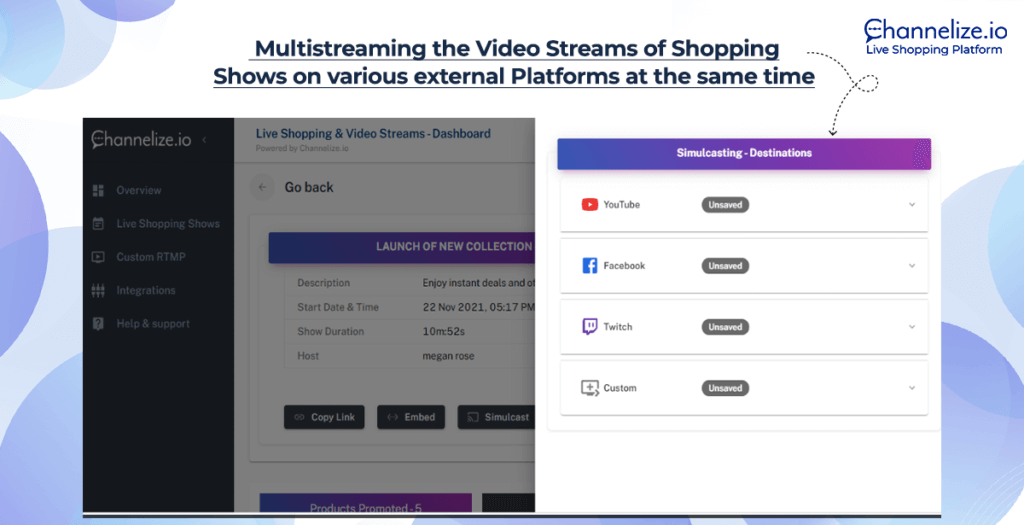This screenshot has height=525, width=1024.
Task: Click the YouTube logo icon
Action: 590,204
